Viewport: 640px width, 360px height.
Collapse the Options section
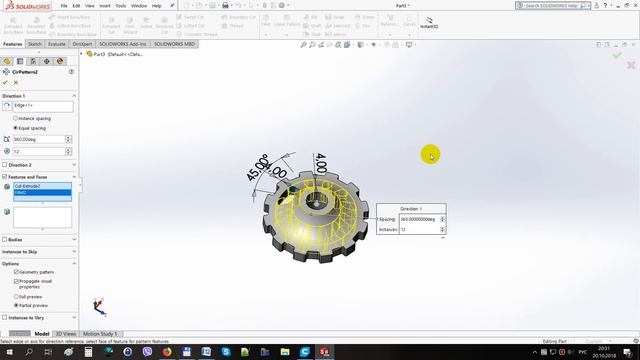coord(74,264)
